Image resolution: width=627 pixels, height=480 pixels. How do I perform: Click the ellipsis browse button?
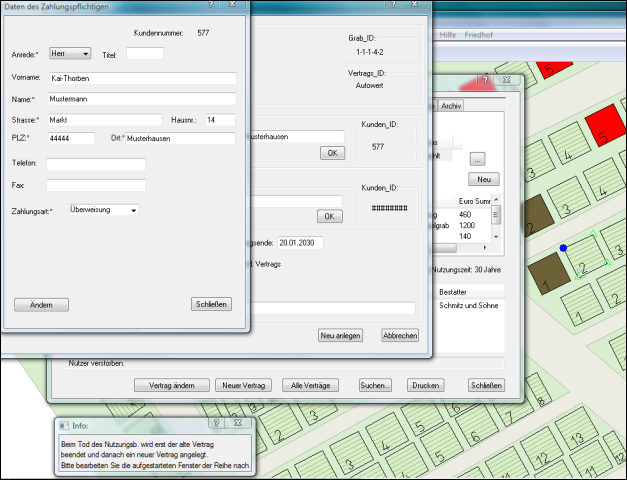(477, 159)
